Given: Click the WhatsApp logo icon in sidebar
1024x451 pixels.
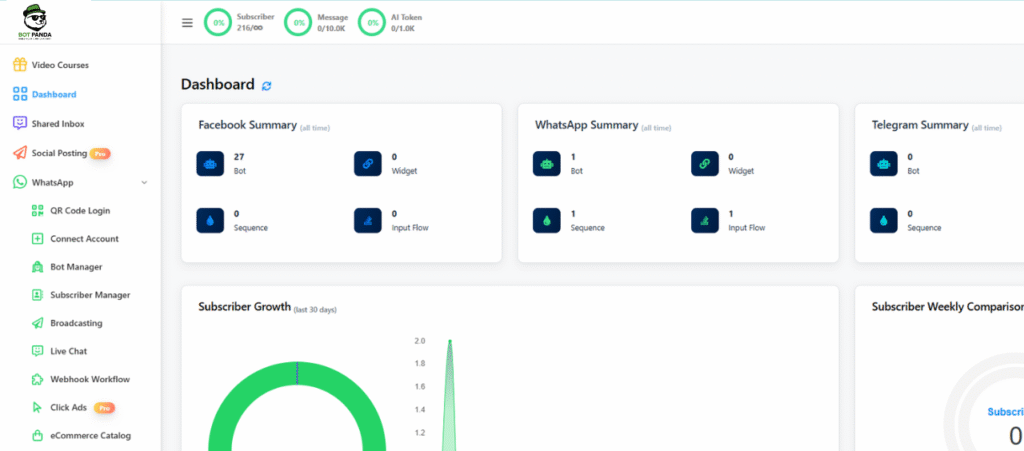Looking at the screenshot, I should coord(20,182).
